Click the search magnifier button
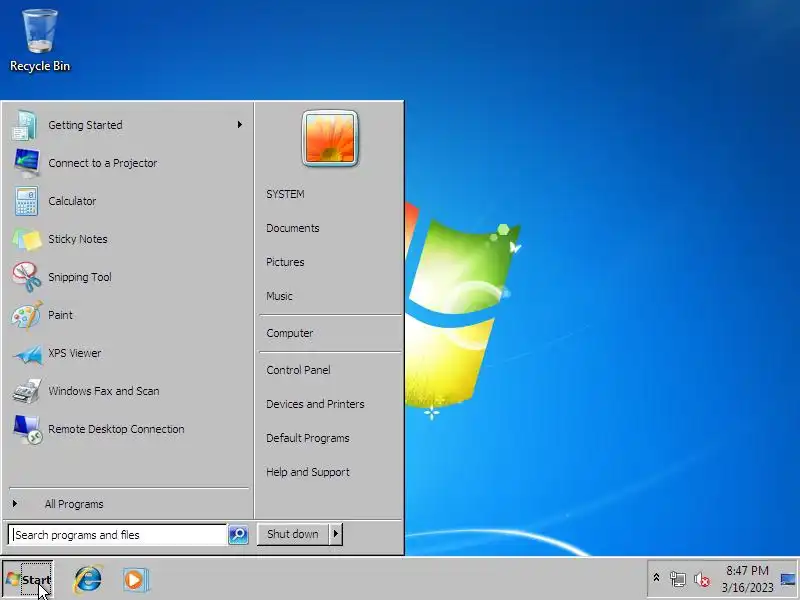Screen dimensions: 800x600 click(238, 534)
